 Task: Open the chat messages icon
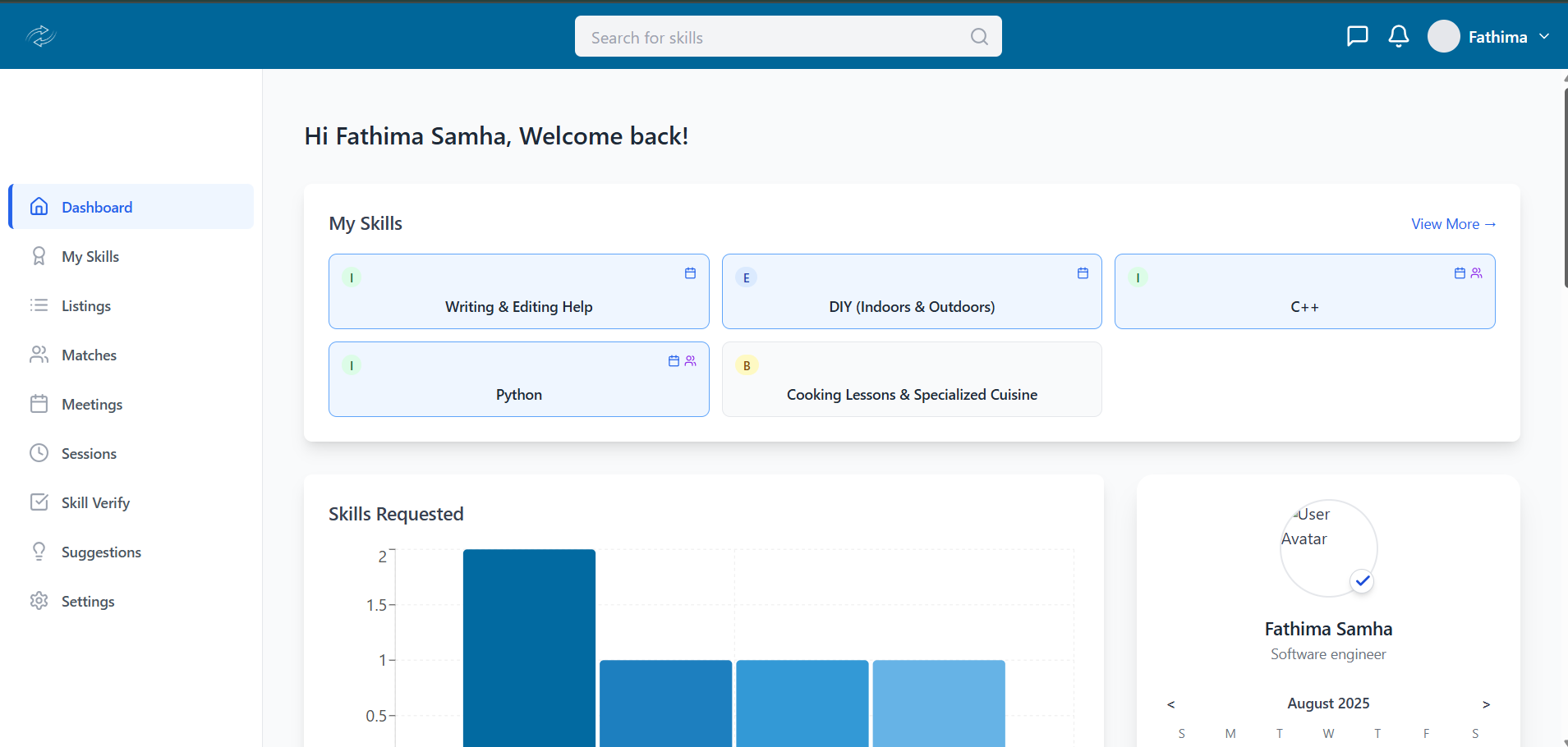pyautogui.click(x=1357, y=36)
